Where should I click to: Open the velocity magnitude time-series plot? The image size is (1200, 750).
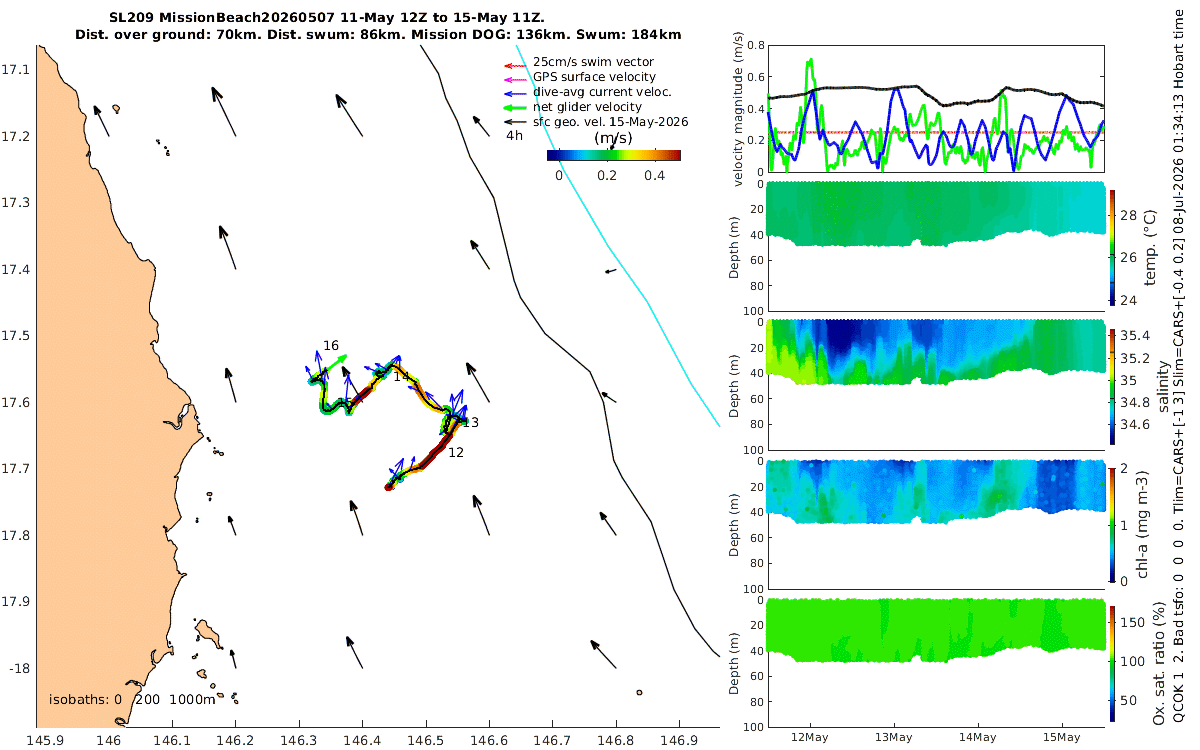point(936,108)
